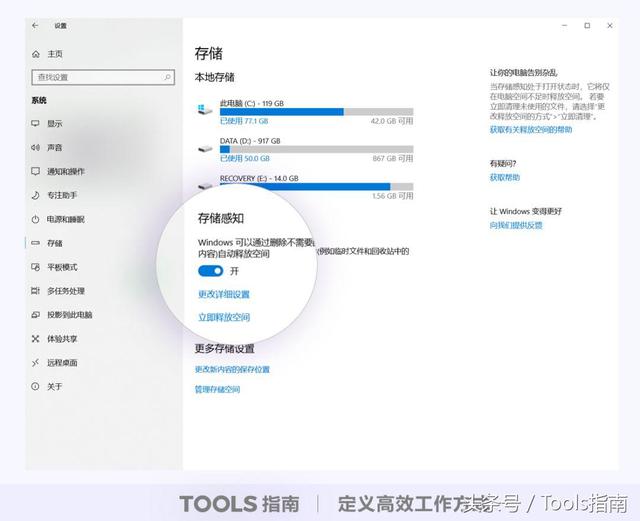The height and width of the screenshot is (521, 640).
Task: Focus the 查找设置 search field
Action: pos(103,77)
